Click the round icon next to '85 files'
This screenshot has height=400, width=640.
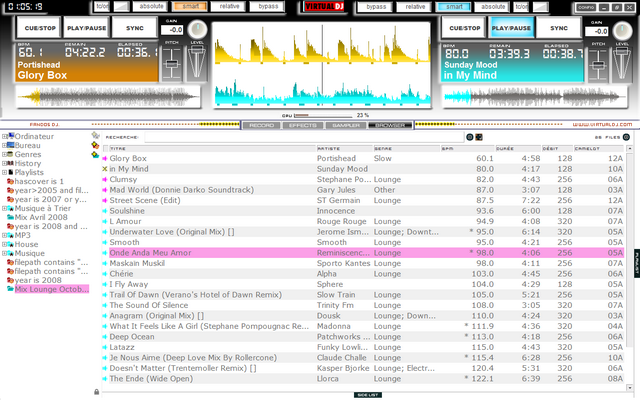point(627,137)
